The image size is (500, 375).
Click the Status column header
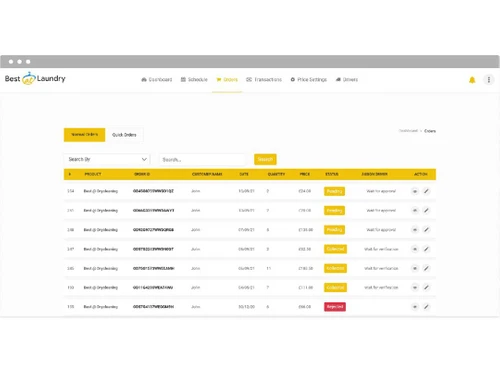click(x=332, y=174)
